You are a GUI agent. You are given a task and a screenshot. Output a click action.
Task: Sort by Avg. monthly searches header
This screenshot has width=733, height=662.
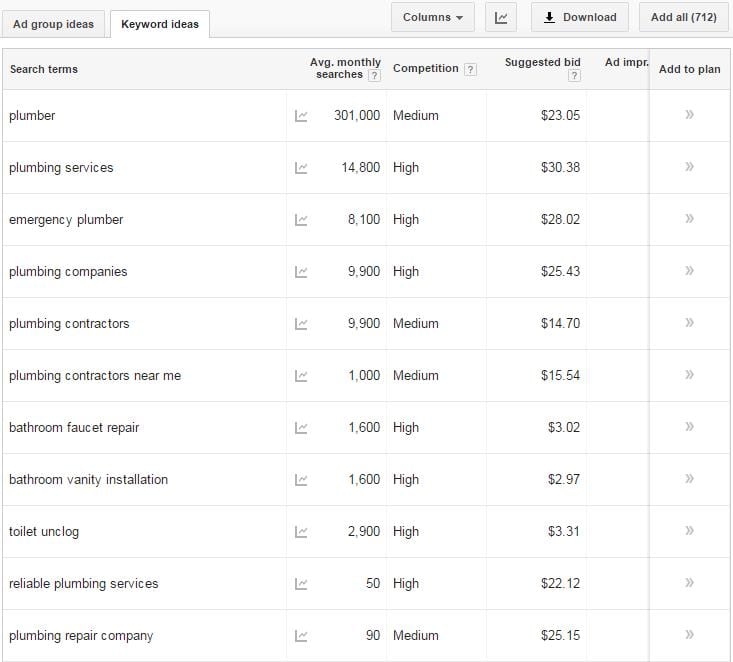click(x=345, y=68)
